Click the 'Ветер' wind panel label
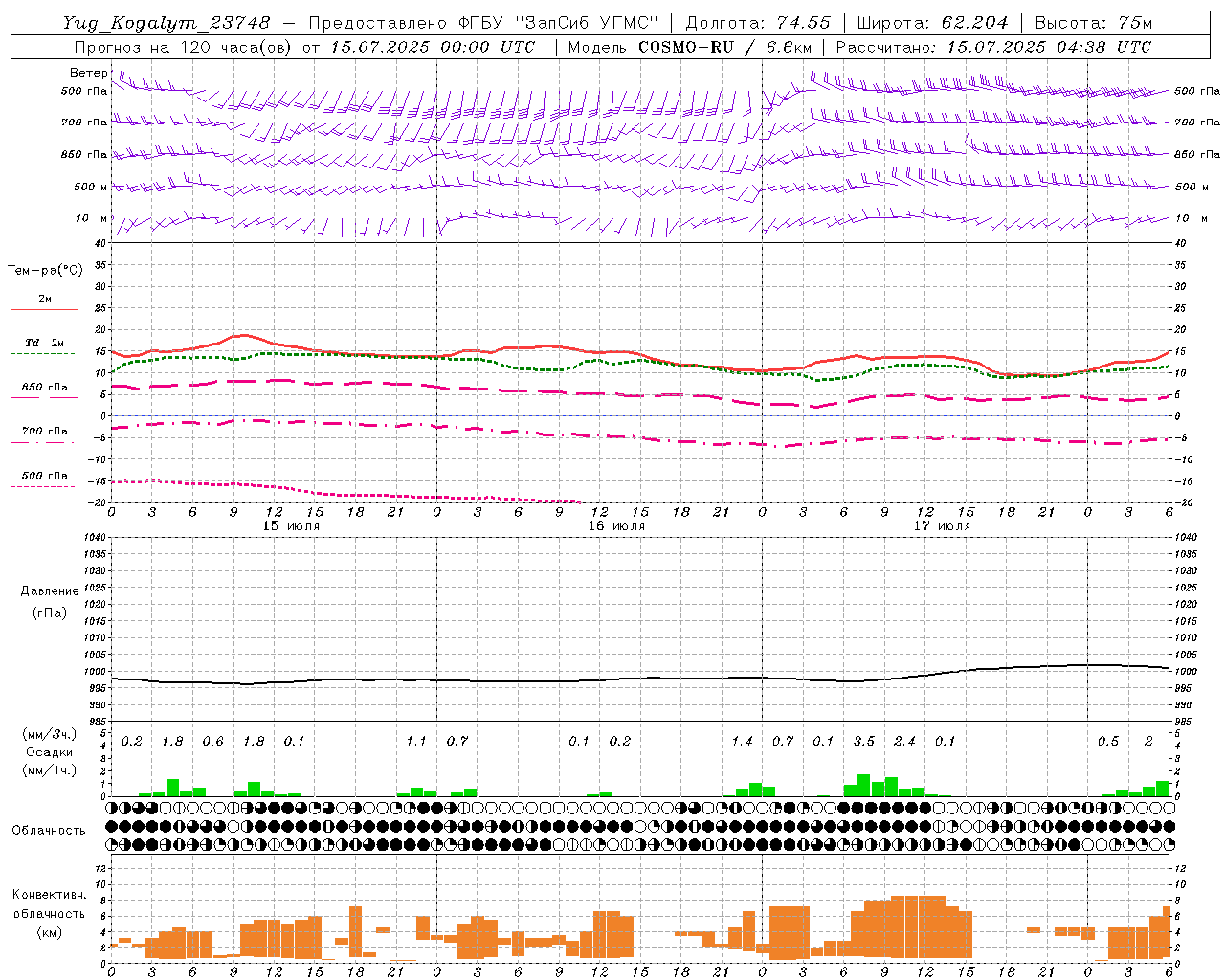Screen dimensions: 1225x980 [89, 73]
